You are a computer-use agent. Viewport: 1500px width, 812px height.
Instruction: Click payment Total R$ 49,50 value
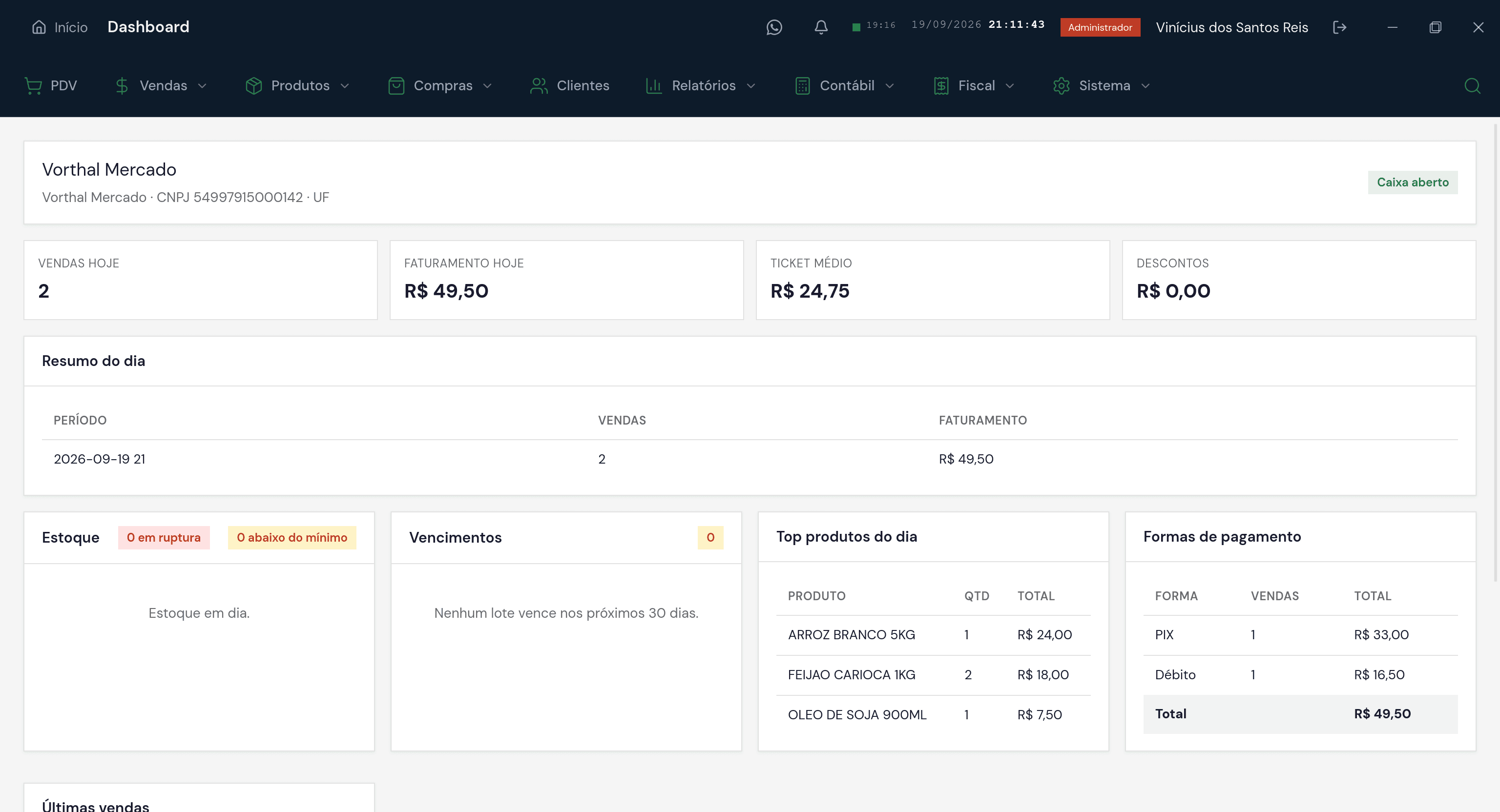(x=1382, y=713)
